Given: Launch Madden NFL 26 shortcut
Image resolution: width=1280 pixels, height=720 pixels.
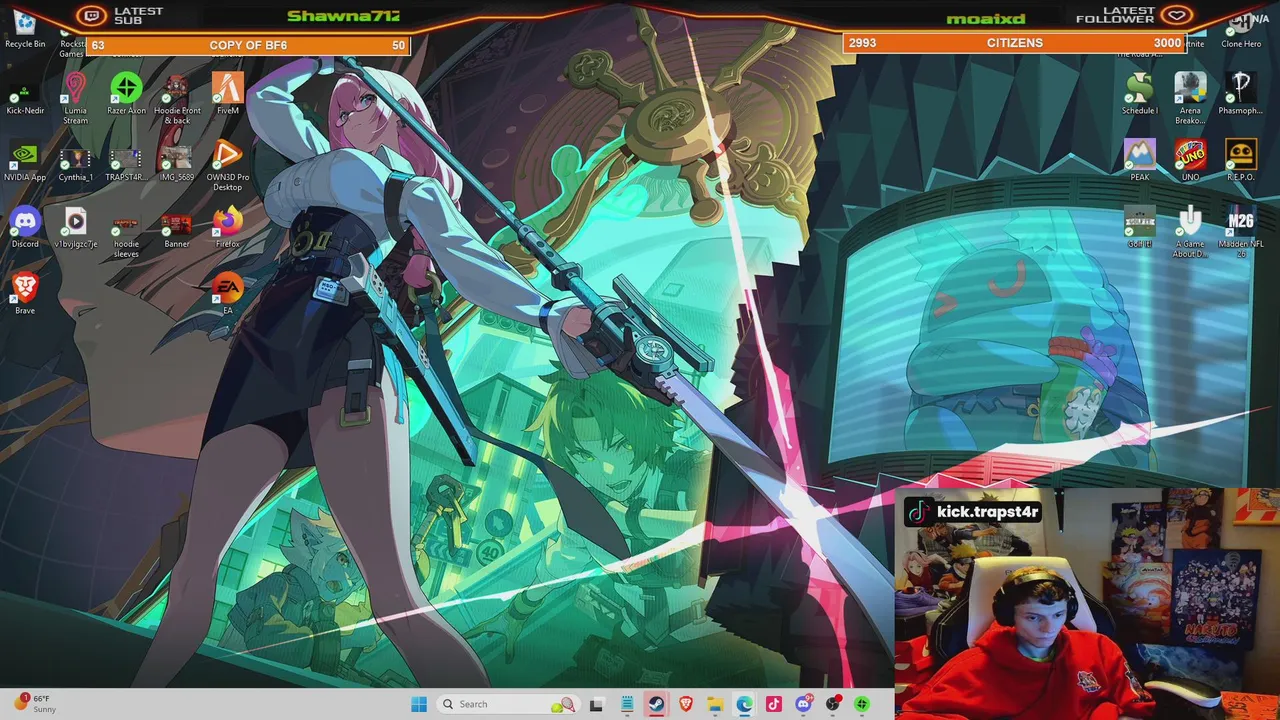Looking at the screenshot, I should [x=1240, y=234].
